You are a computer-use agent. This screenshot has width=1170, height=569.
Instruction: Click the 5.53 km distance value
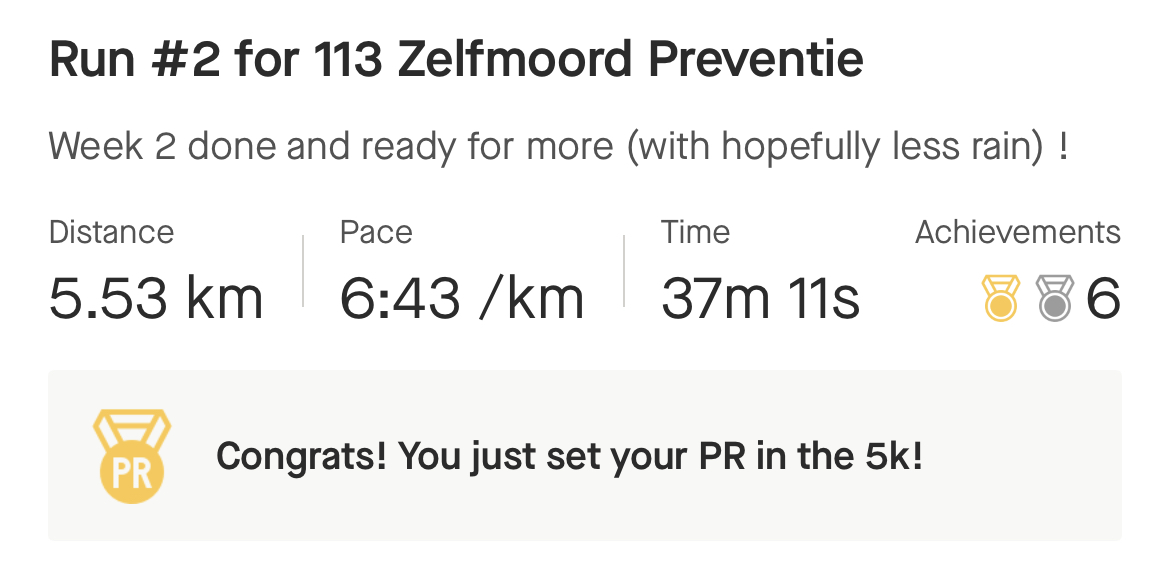(155, 299)
